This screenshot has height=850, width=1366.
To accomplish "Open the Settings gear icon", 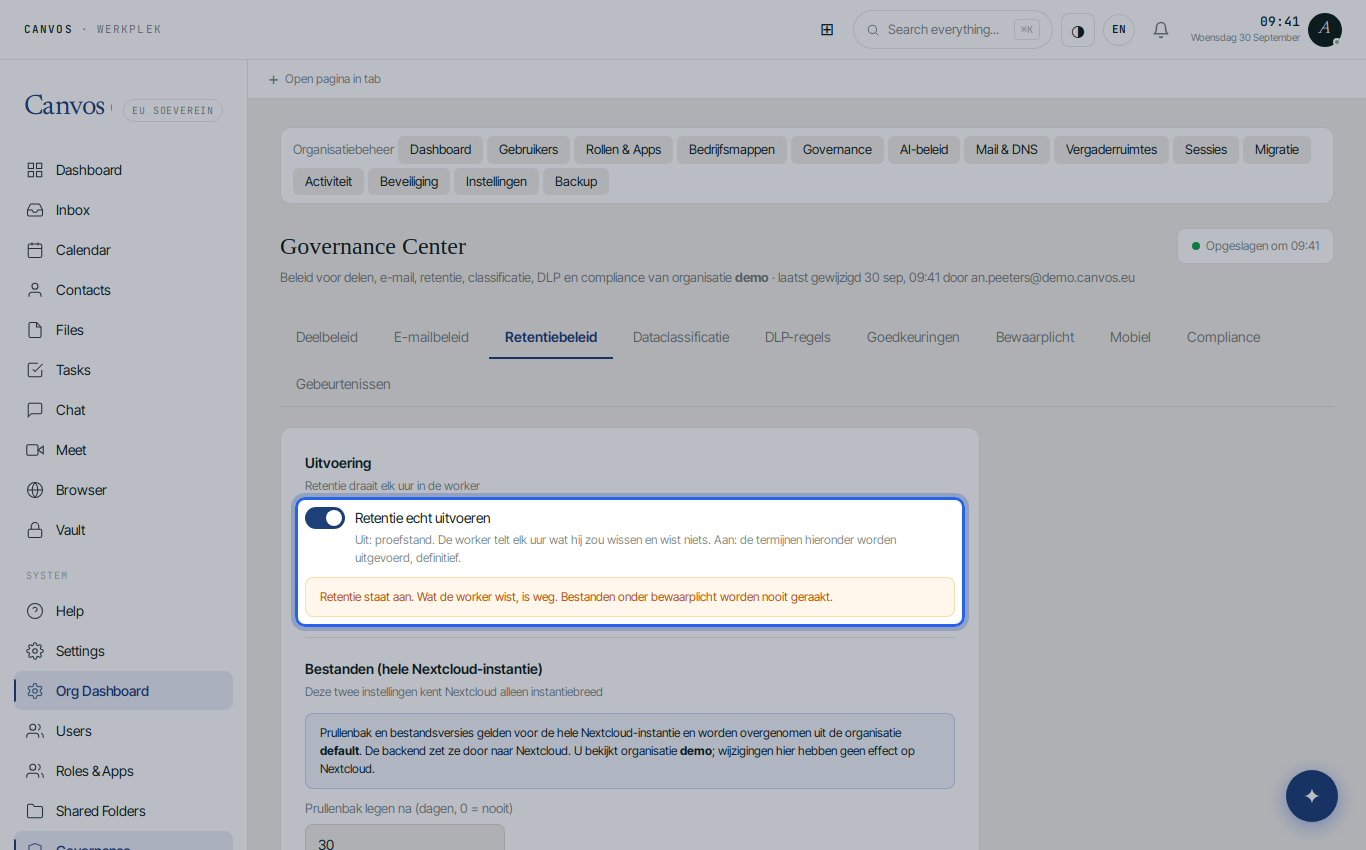I will pos(35,651).
